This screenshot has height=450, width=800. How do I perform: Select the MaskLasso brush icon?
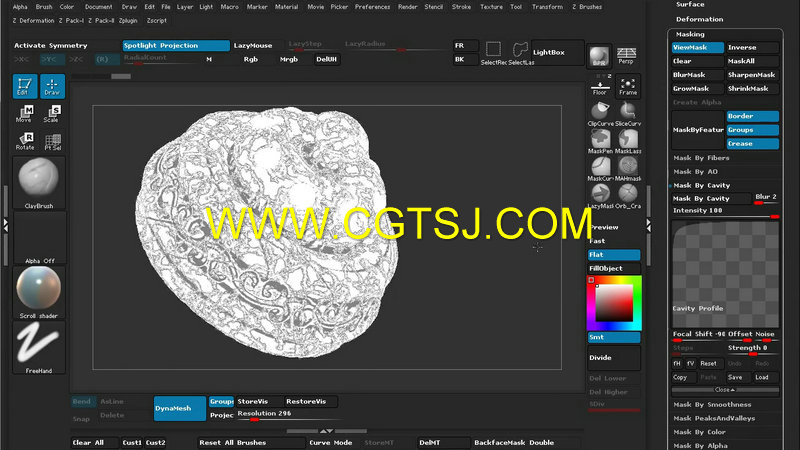628,142
